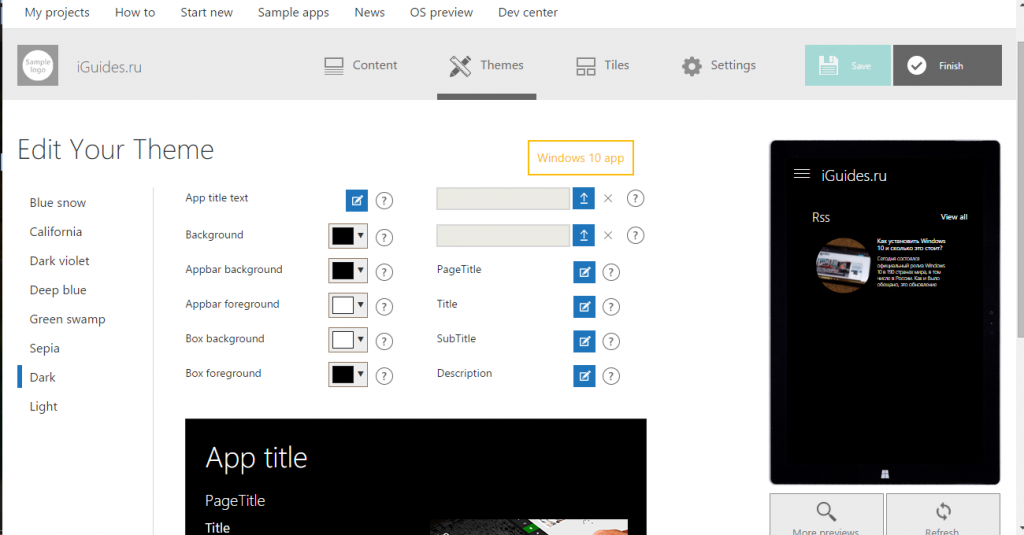Image resolution: width=1024 pixels, height=535 pixels.
Task: Show help for Box foreground
Action: click(x=385, y=376)
